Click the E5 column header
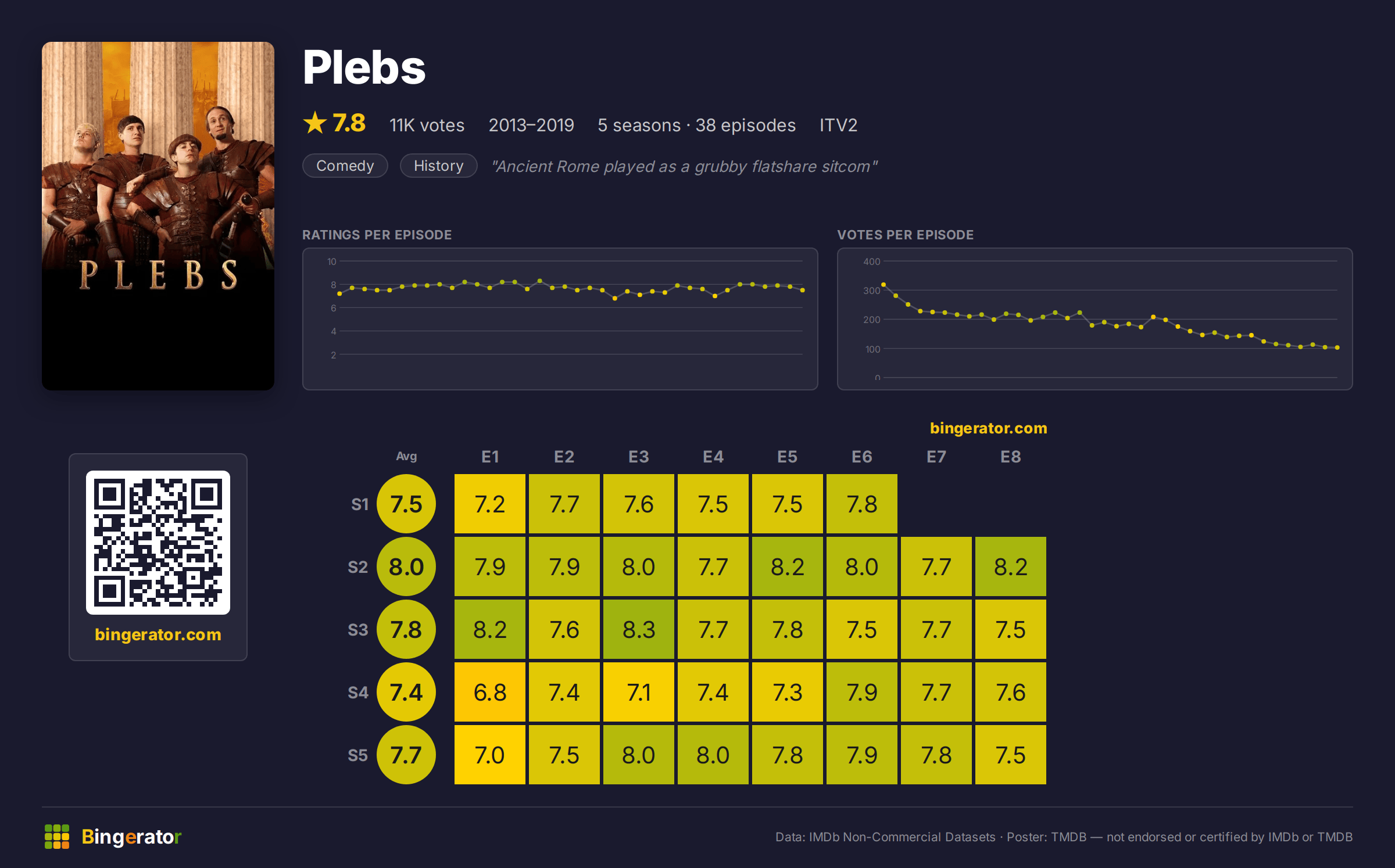The height and width of the screenshot is (868, 1395). (x=788, y=457)
